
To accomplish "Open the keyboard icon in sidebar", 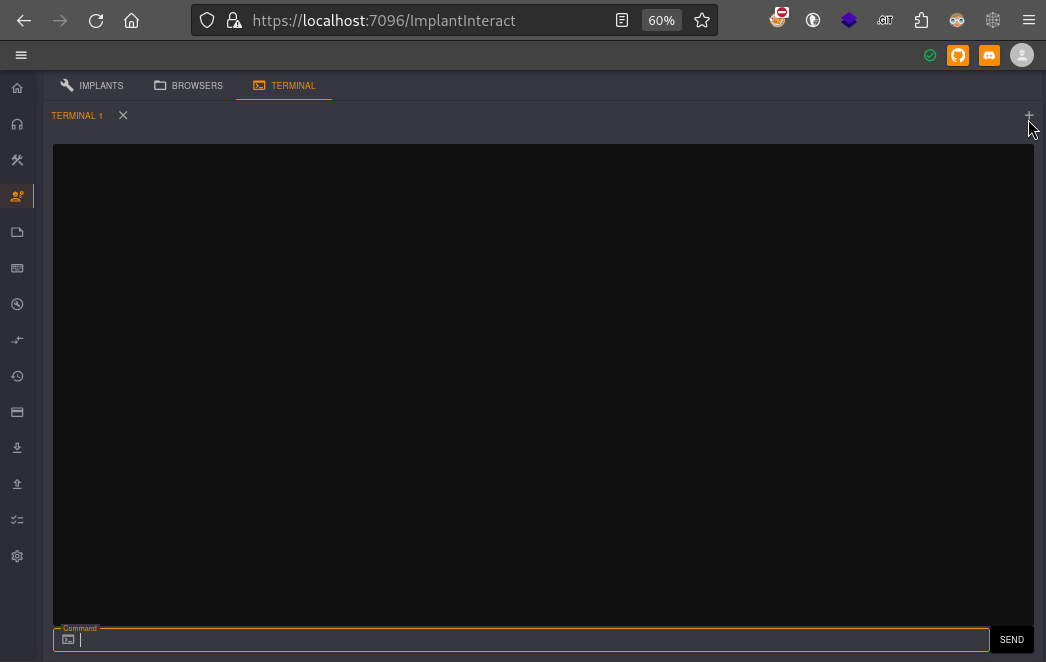I will point(17,268).
